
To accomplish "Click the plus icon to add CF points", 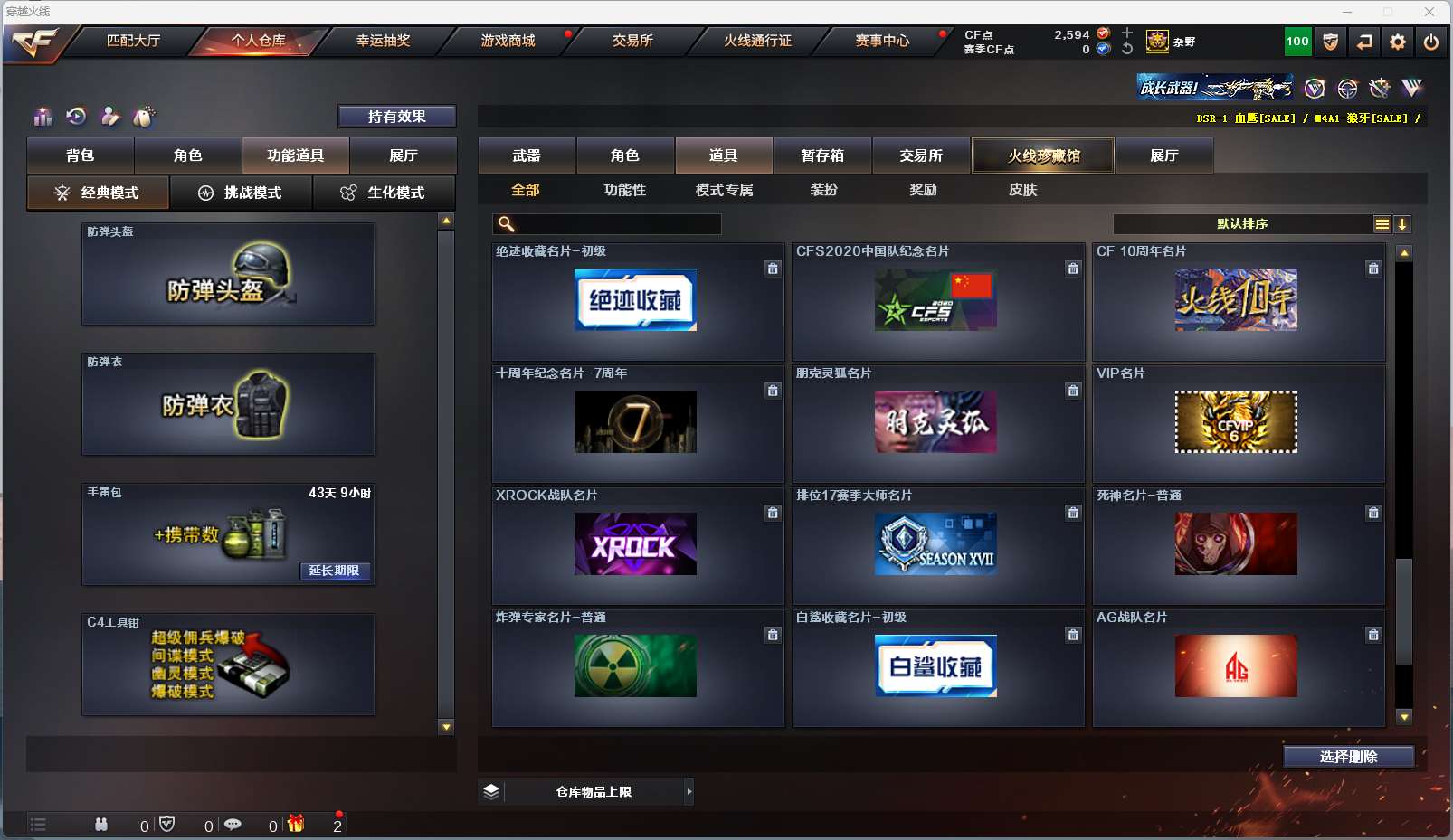I will click(x=1127, y=33).
